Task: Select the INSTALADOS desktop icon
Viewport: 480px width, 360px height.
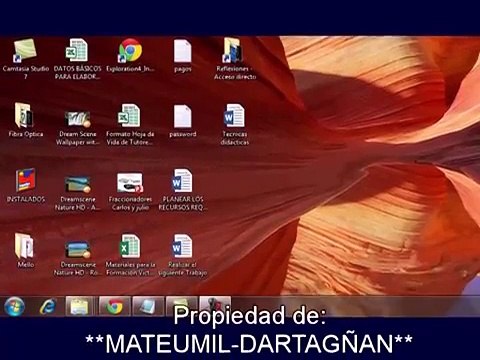Action: pos(26,185)
